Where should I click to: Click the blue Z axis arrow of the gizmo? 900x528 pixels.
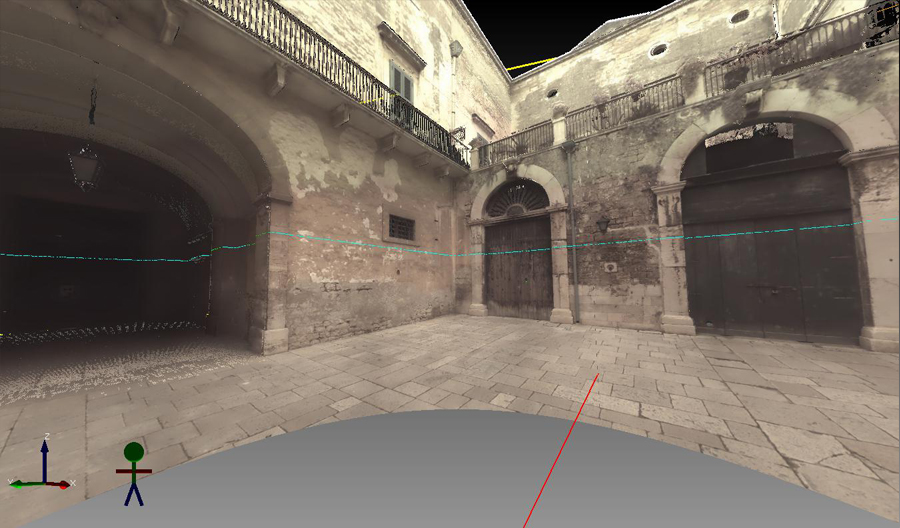point(44,460)
